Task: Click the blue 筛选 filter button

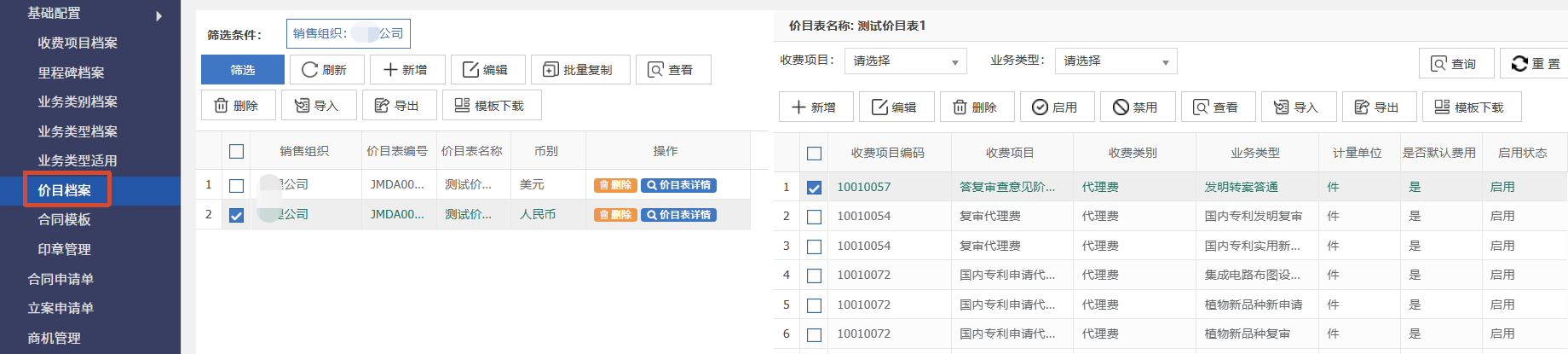Action: coord(243,70)
